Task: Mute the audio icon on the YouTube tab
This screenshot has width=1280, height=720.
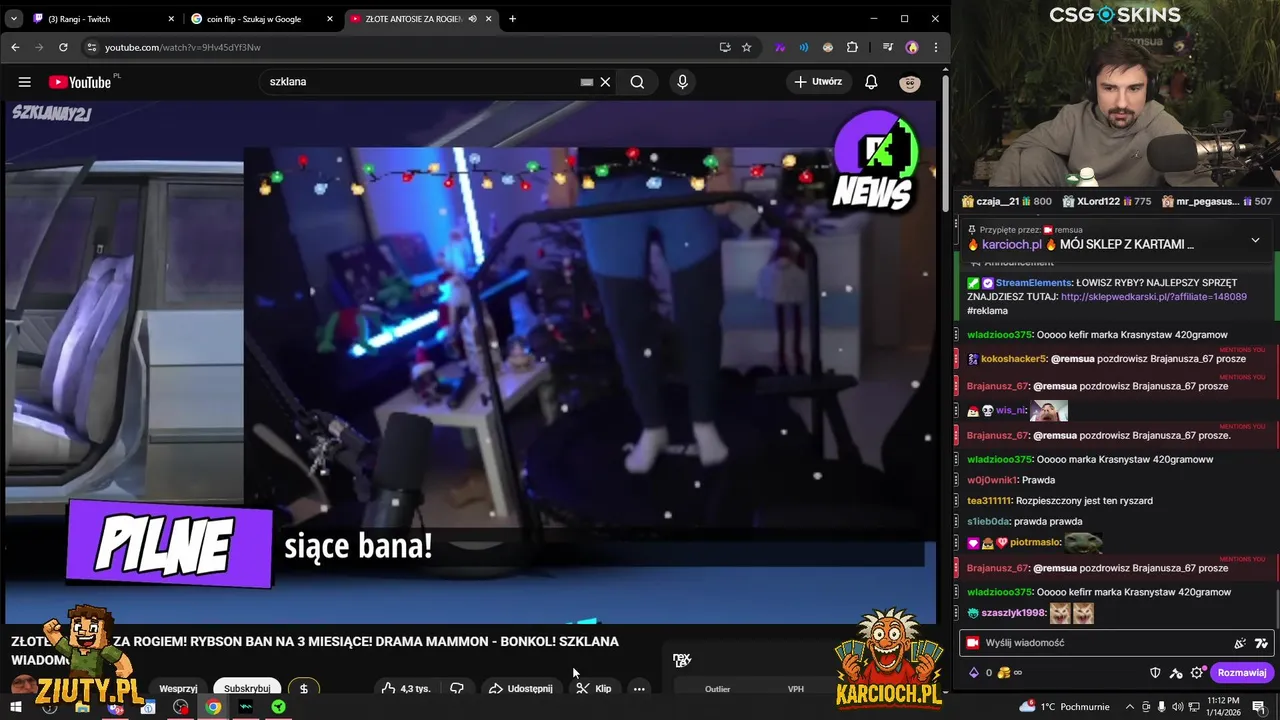Action: 472,19
